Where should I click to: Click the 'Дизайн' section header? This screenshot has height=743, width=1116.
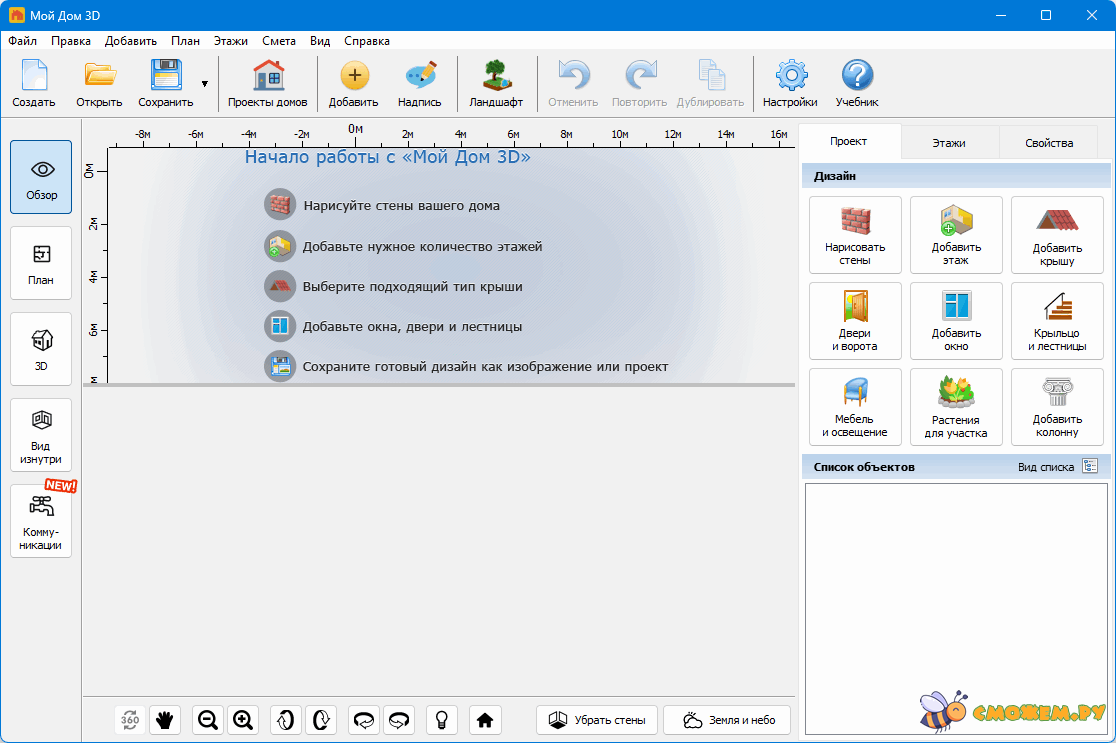click(956, 176)
